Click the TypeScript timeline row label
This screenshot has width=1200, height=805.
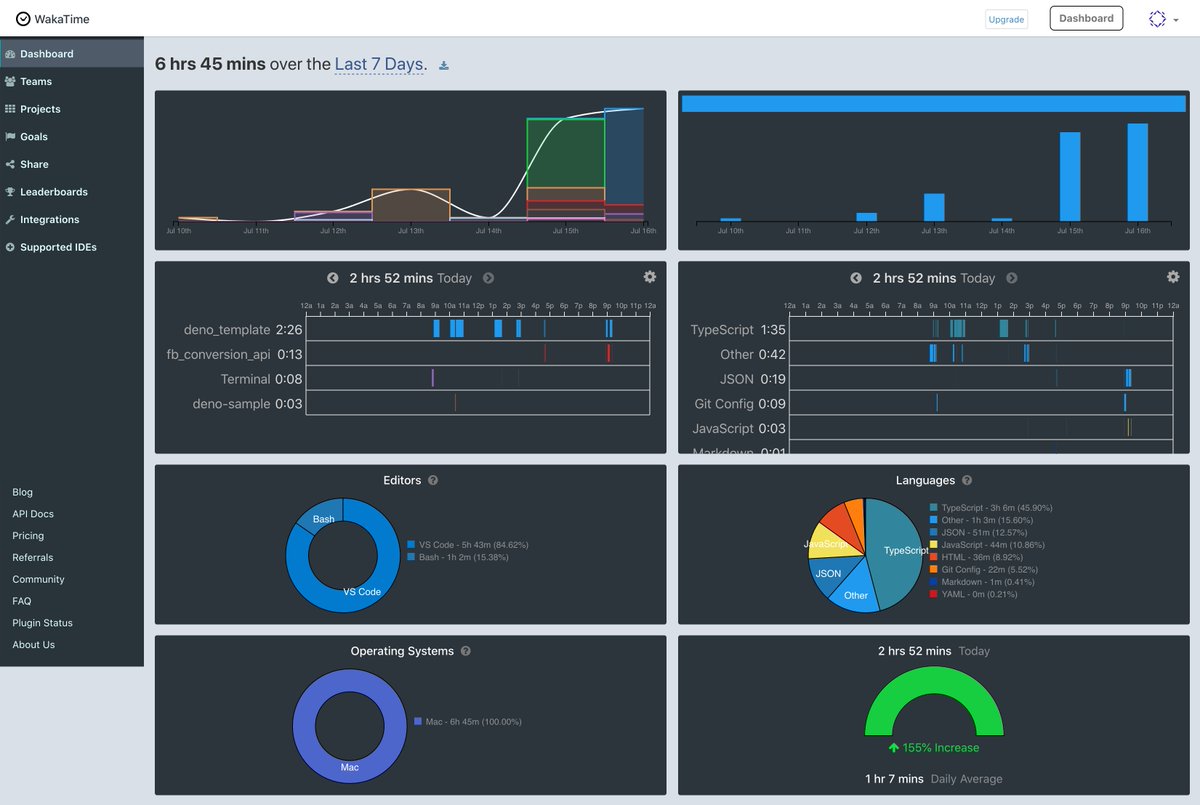pyautogui.click(x=722, y=329)
